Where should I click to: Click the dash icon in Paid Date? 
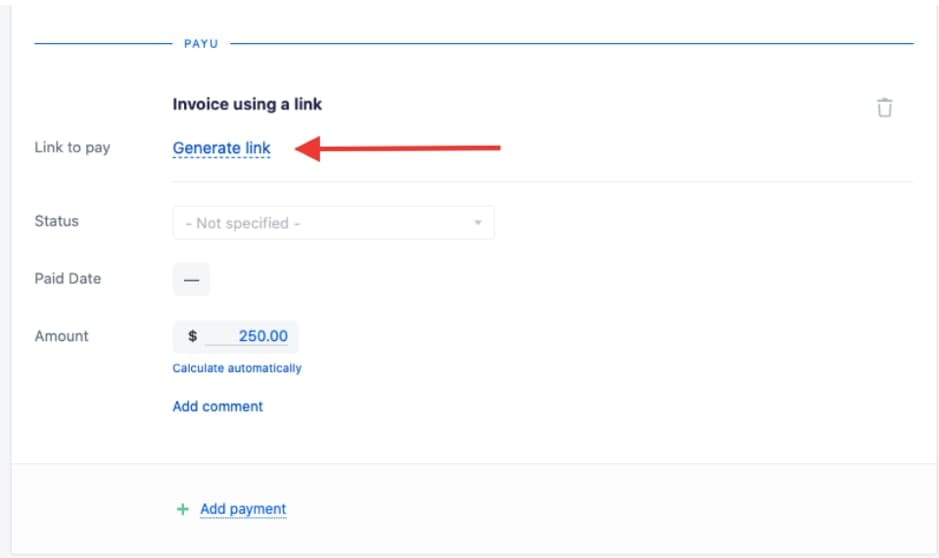(x=192, y=280)
